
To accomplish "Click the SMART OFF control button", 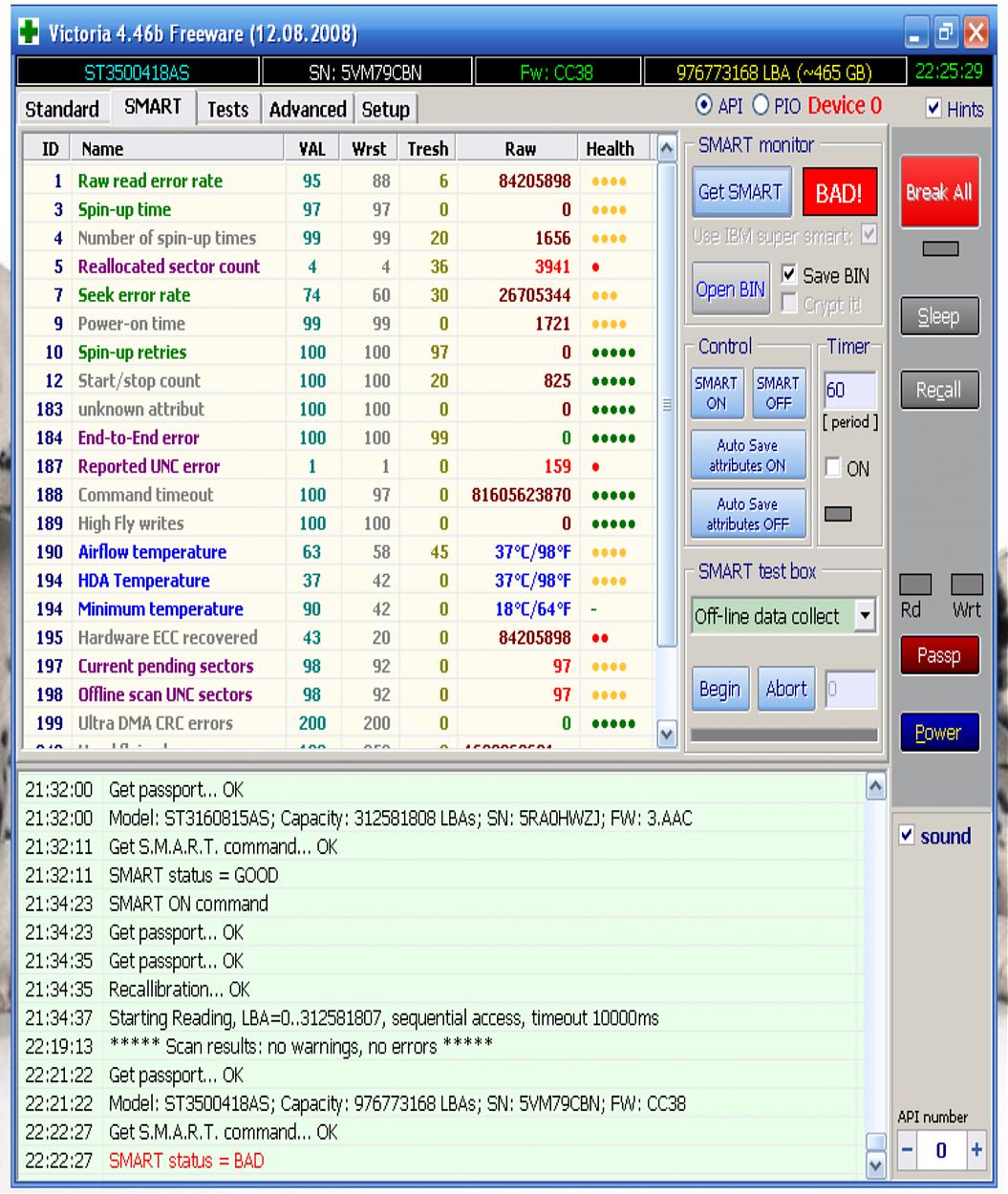I will pos(778,393).
